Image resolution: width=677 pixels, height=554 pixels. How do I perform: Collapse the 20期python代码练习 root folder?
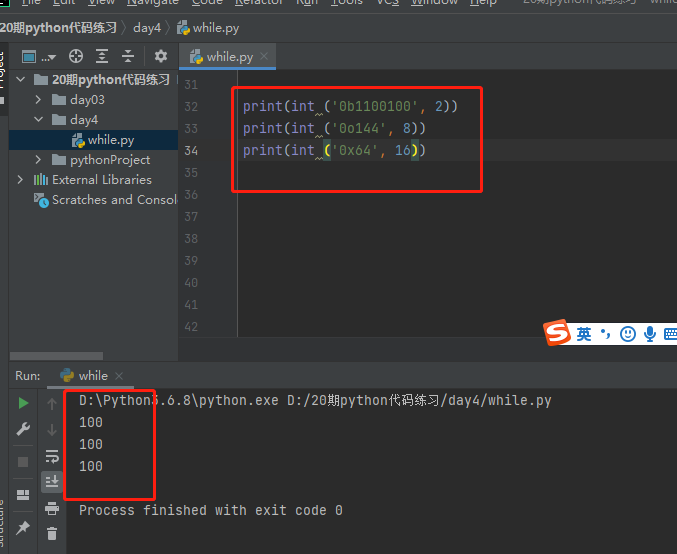pos(20,79)
